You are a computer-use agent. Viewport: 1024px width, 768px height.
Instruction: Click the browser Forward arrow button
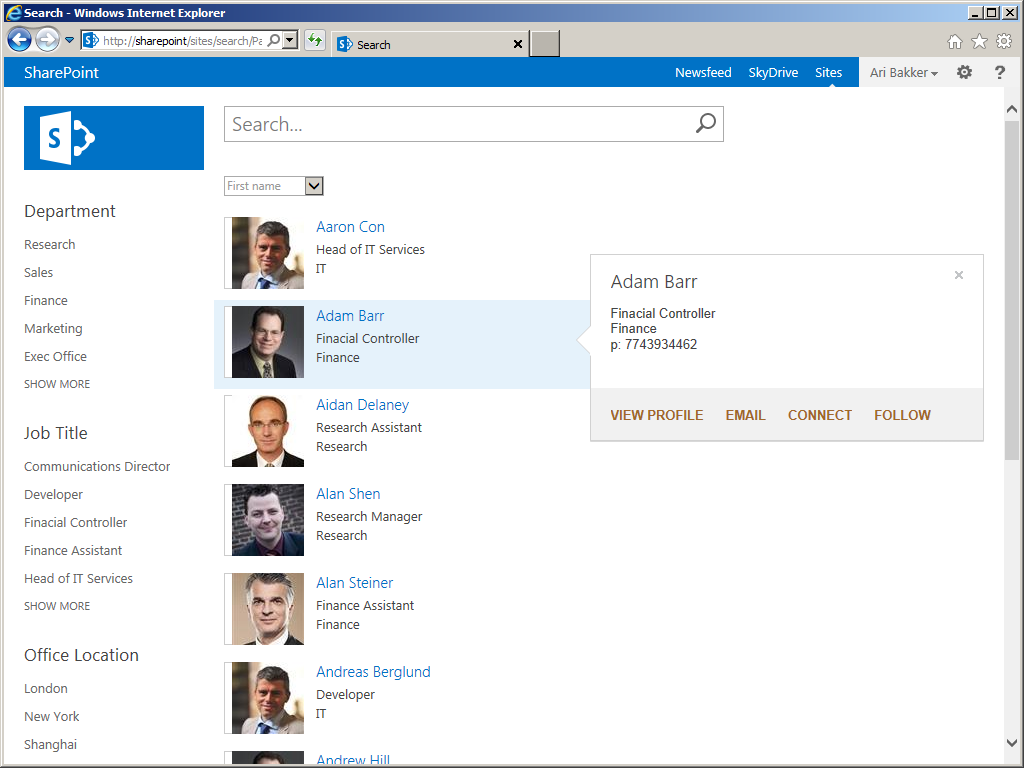(x=47, y=40)
